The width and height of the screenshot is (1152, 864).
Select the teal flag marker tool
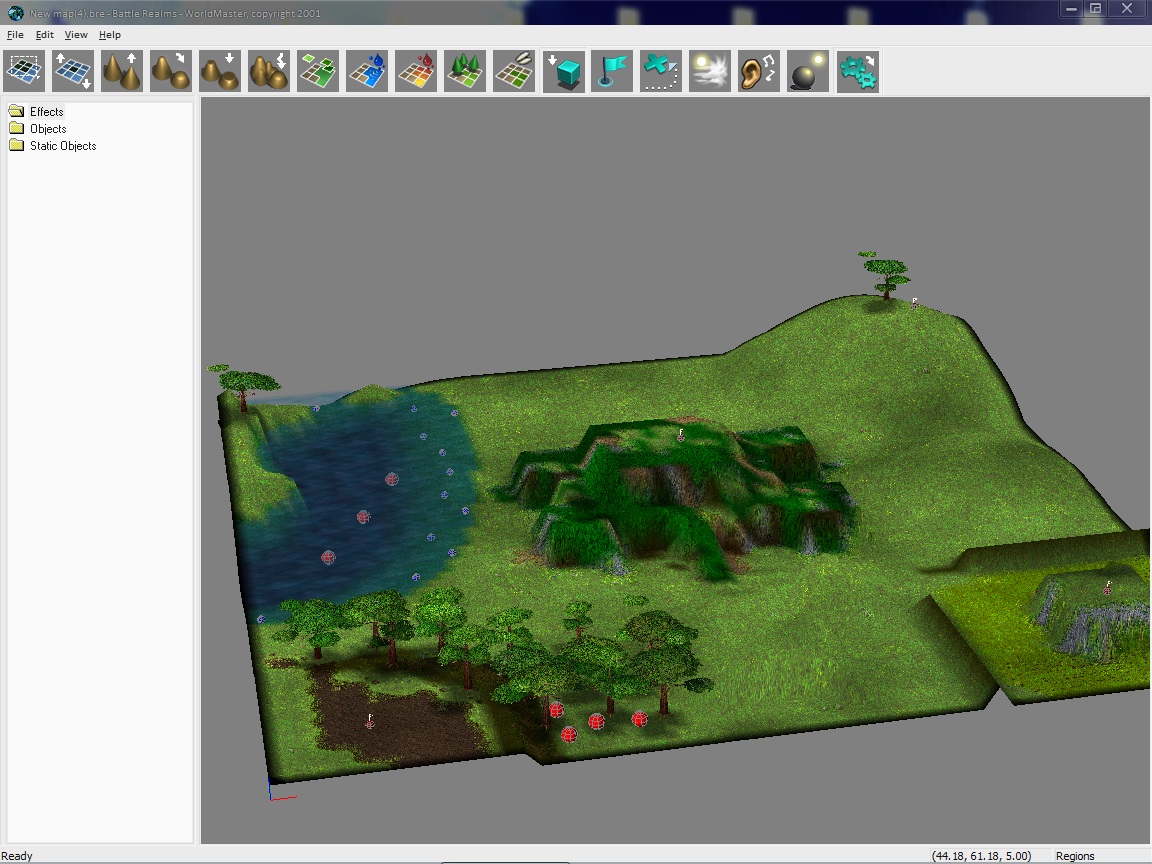[x=612, y=71]
